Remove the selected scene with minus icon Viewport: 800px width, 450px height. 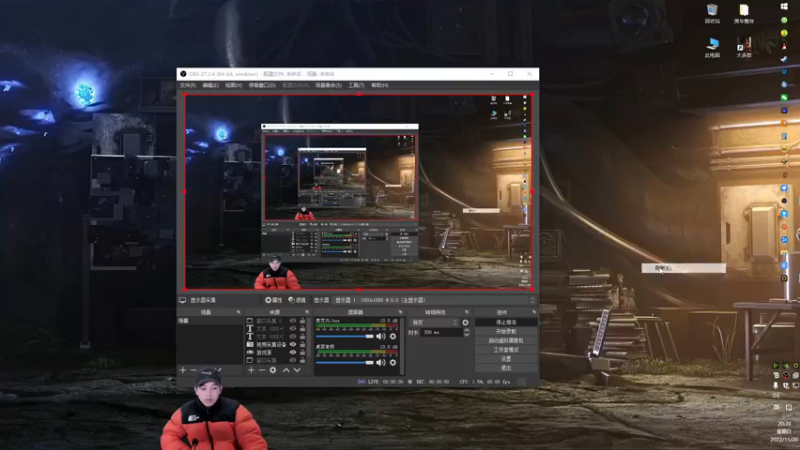click(194, 370)
